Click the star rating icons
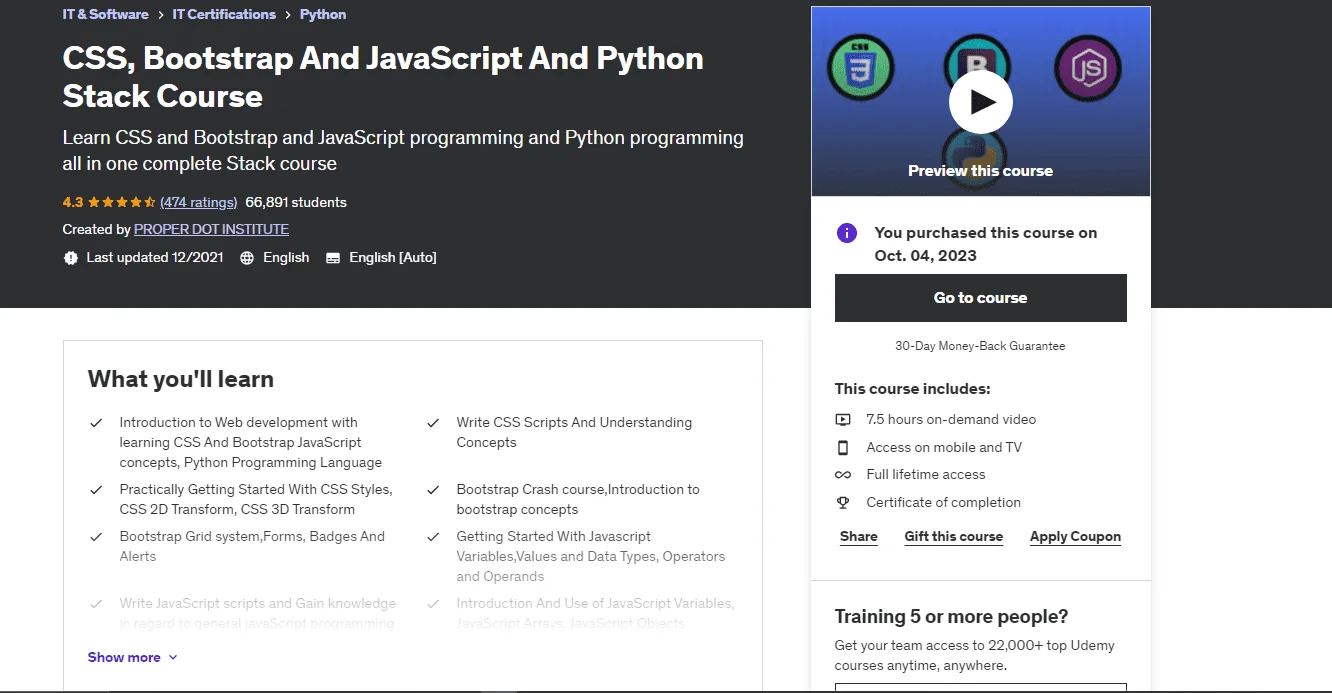This screenshot has width=1332, height=693. (x=122, y=202)
